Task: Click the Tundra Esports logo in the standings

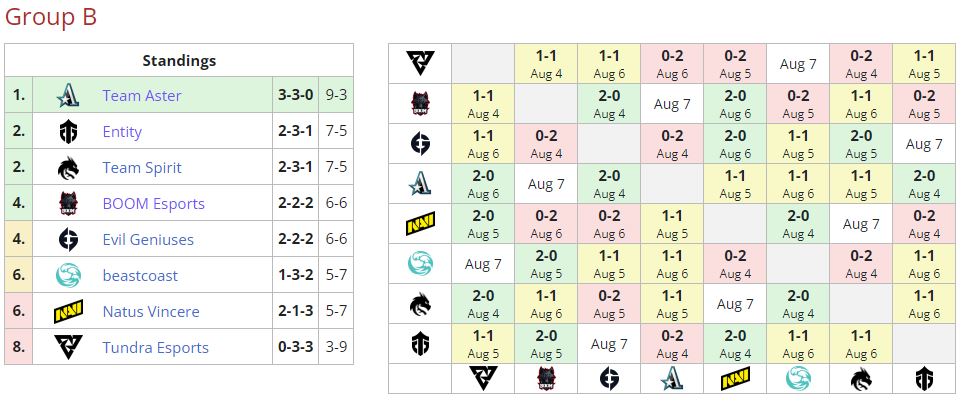Action: pyautogui.click(x=67, y=348)
